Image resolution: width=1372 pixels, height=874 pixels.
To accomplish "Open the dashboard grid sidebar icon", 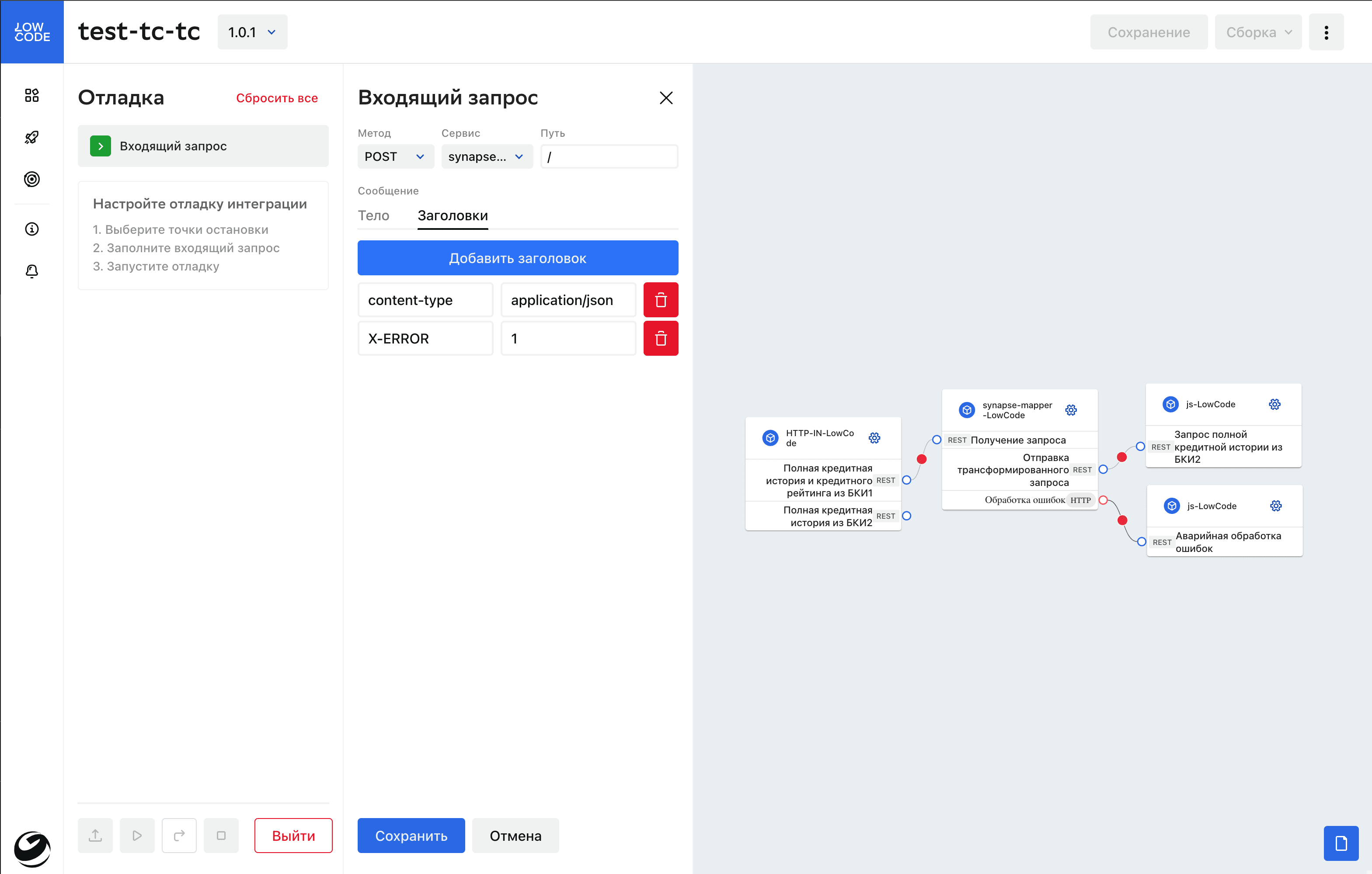I will pyautogui.click(x=32, y=95).
